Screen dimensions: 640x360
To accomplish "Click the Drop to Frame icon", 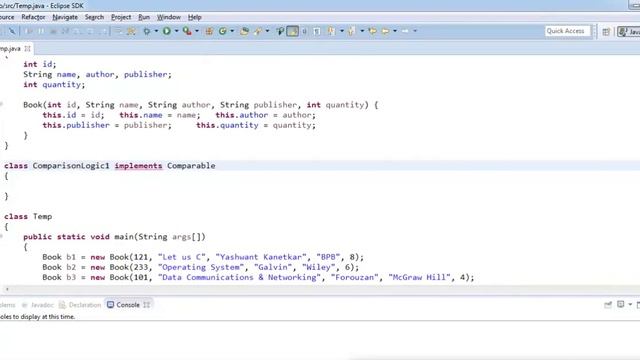I will tap(118, 31).
